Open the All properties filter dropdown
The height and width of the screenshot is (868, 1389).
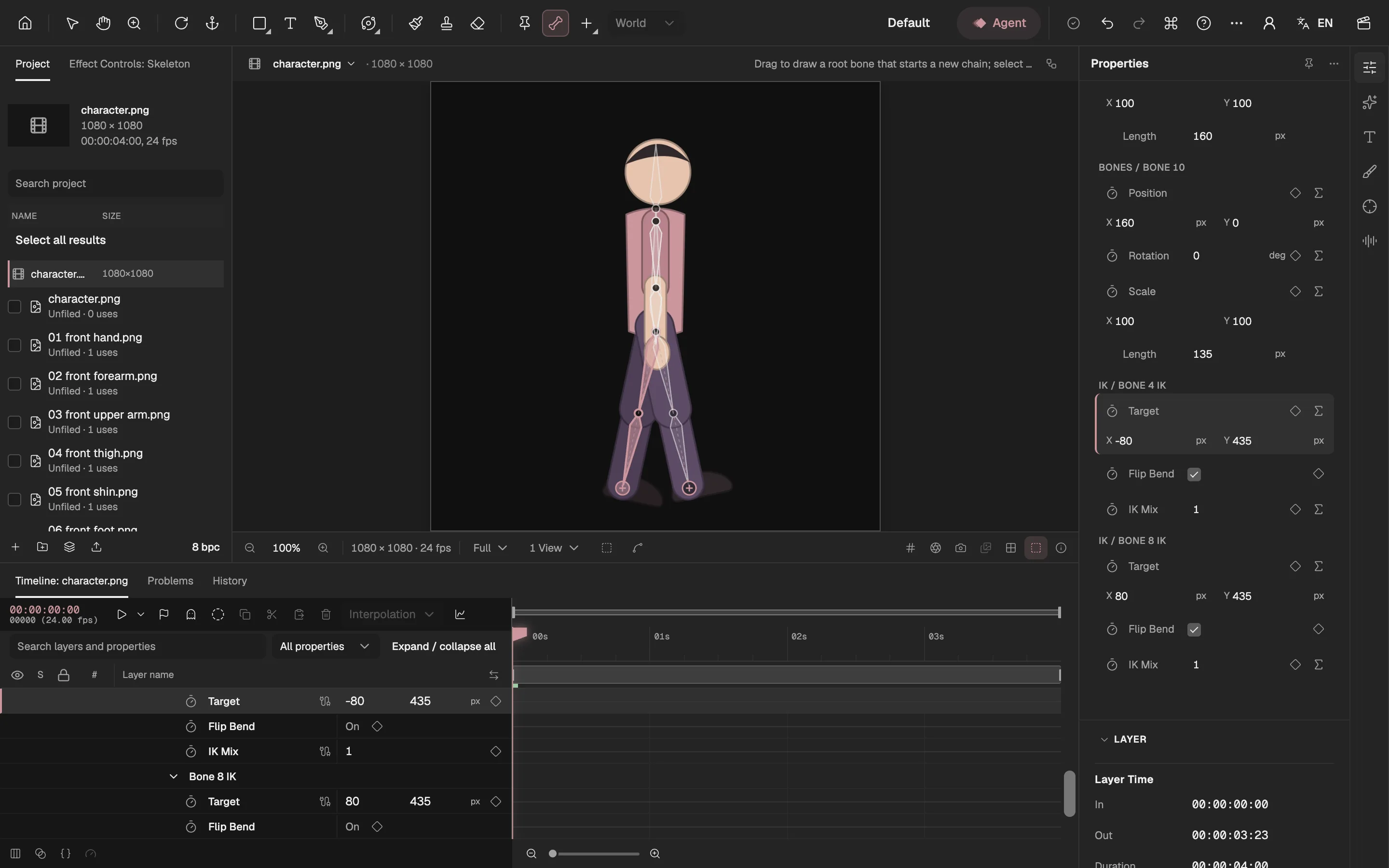coord(325,646)
